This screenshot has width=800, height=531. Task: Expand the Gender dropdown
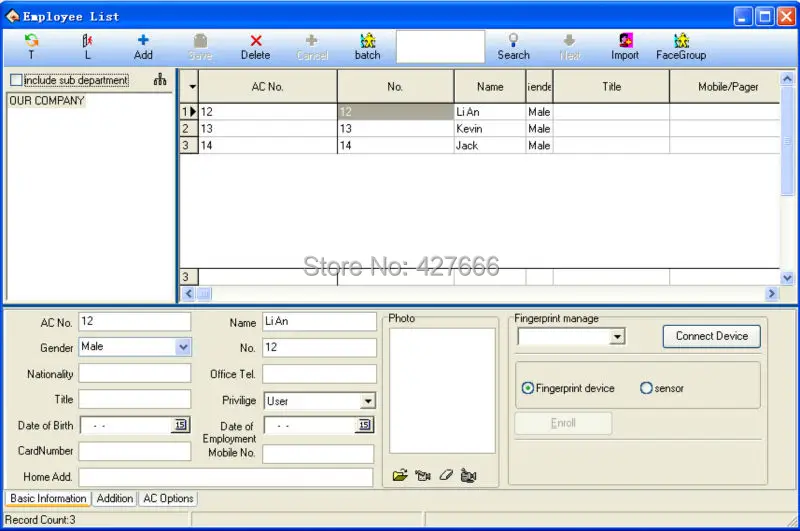click(x=183, y=347)
